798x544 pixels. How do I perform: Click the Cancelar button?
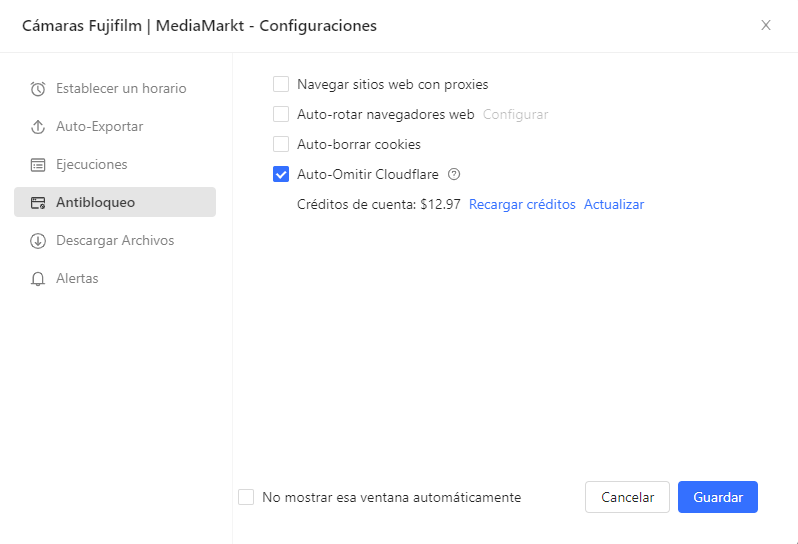[627, 497]
